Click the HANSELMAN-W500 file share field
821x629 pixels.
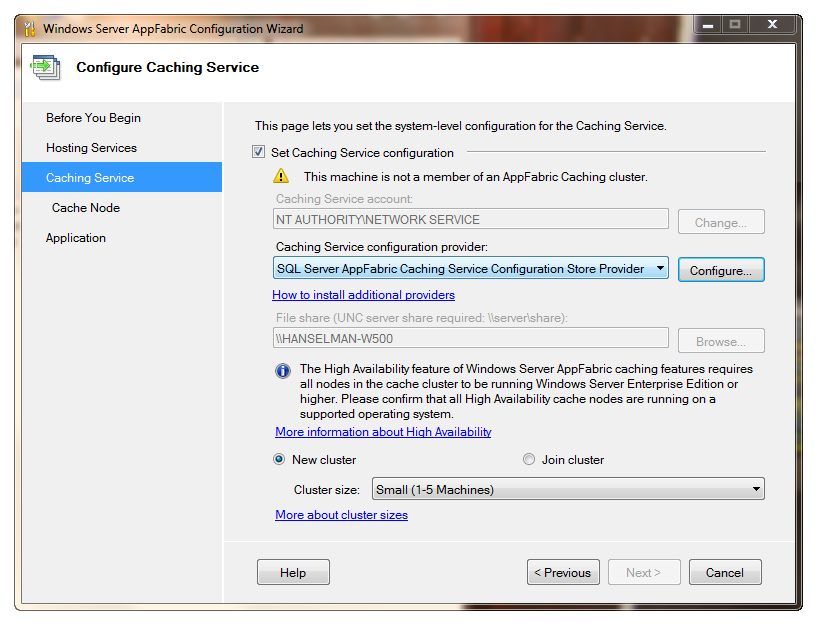(470, 339)
